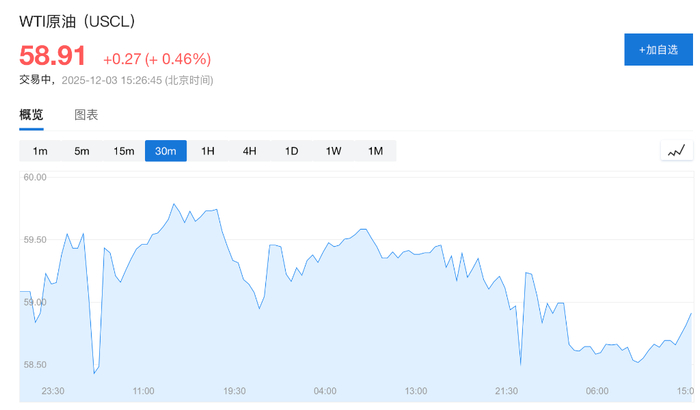Click the 58.91 current price
This screenshot has width=700, height=410.
(x=53, y=56)
